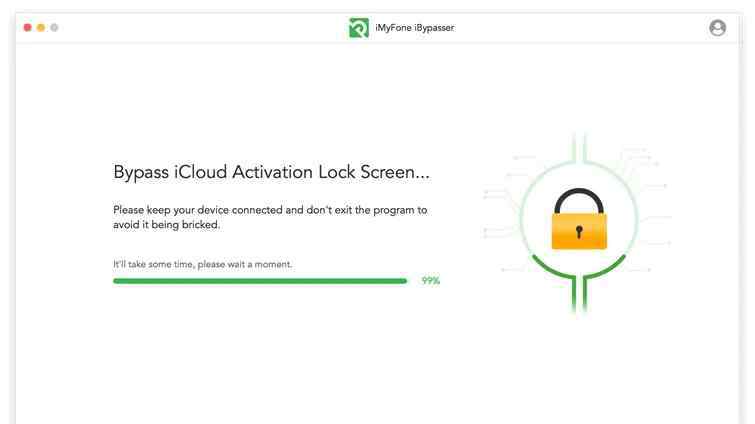Click the green bypass progress bar

click(260, 281)
